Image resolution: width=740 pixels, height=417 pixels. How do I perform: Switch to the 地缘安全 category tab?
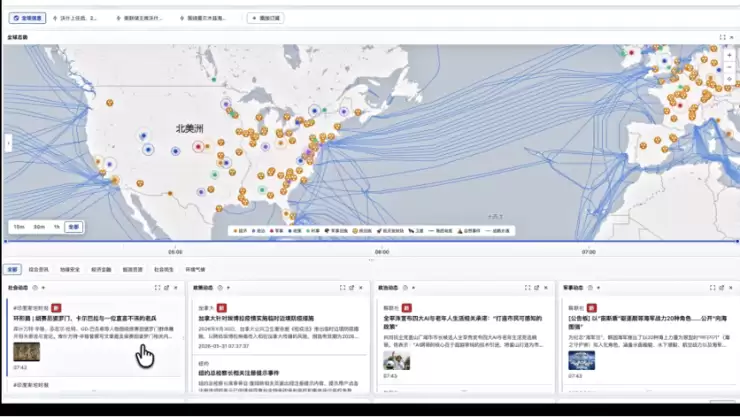(x=70, y=269)
